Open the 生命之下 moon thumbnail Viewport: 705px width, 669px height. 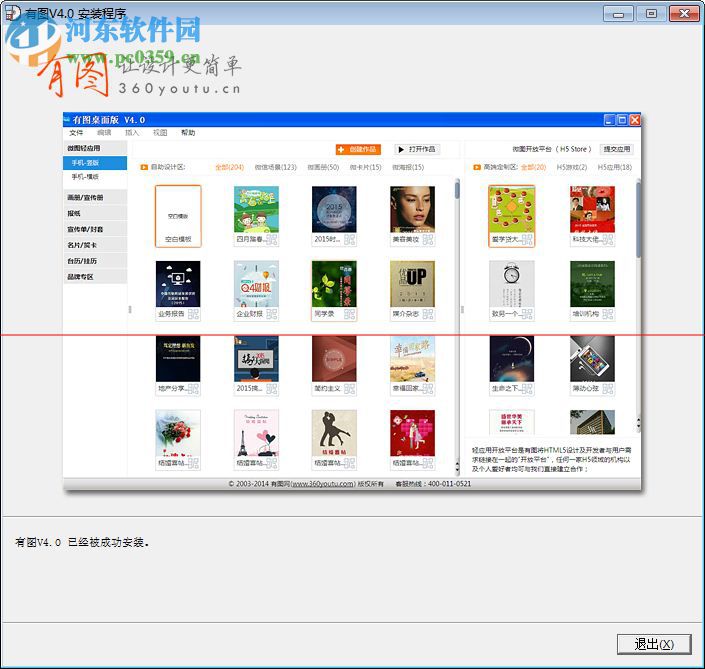click(x=512, y=359)
